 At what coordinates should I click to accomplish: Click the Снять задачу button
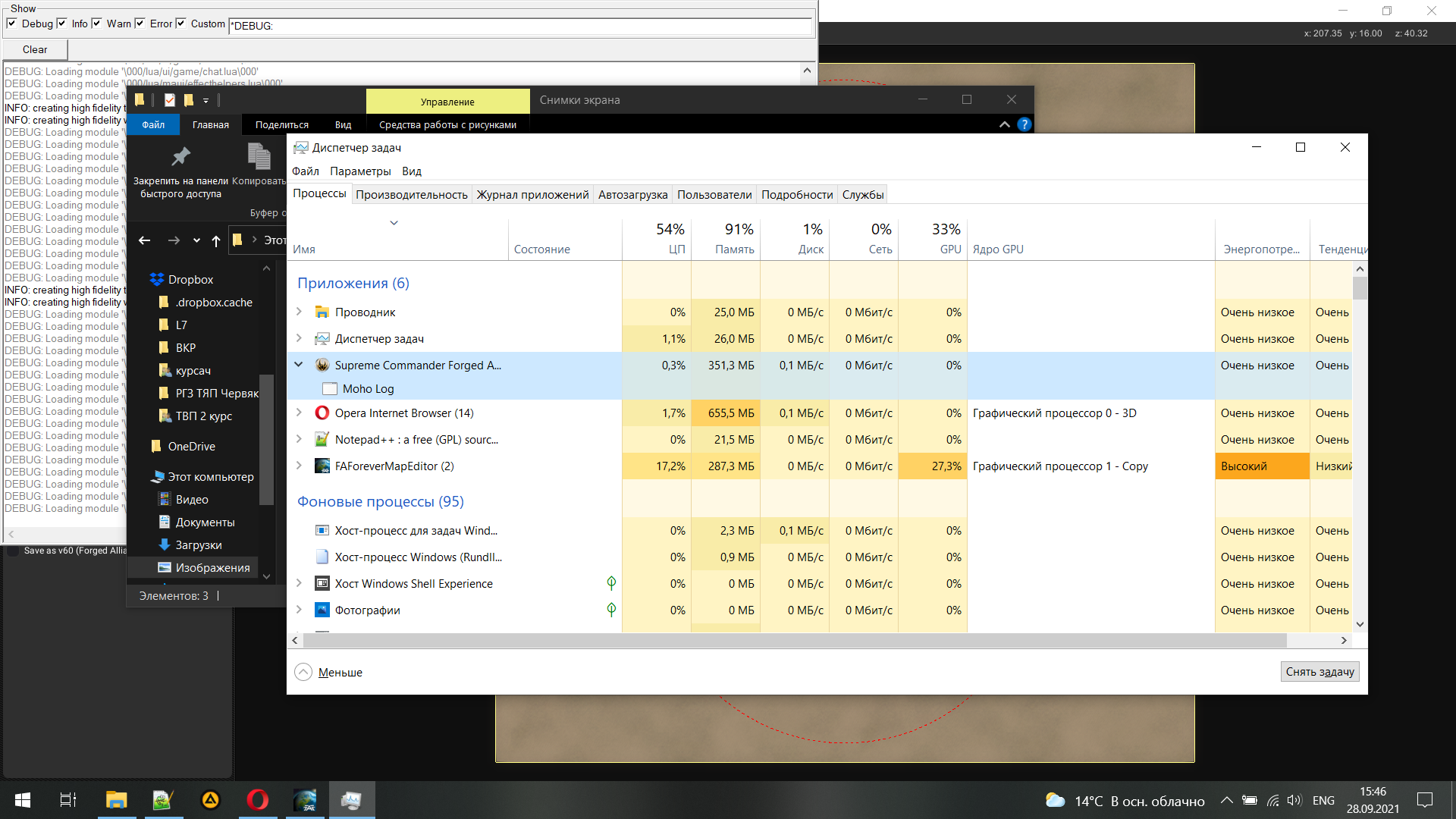(1319, 671)
